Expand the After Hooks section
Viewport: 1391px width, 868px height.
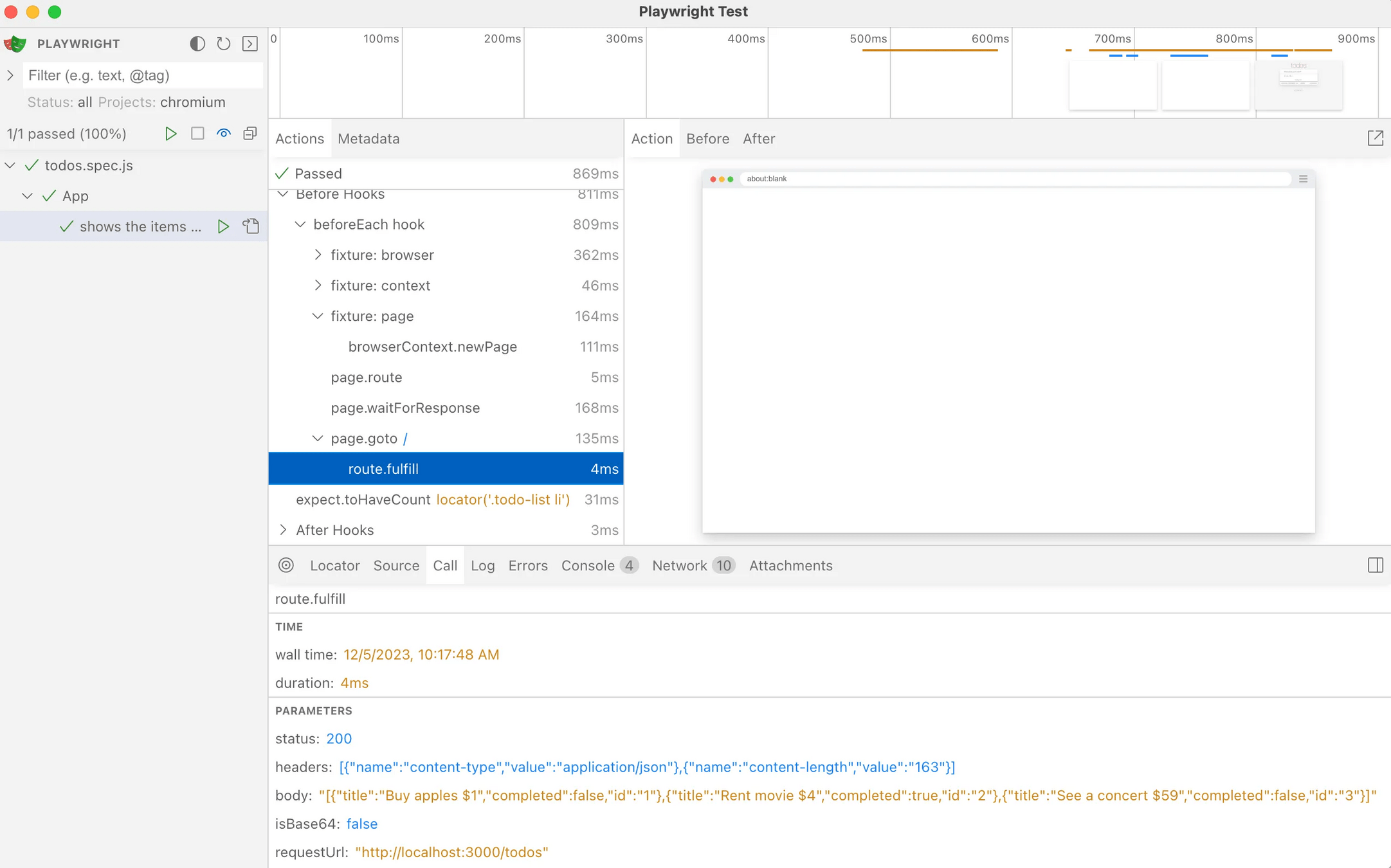click(283, 530)
